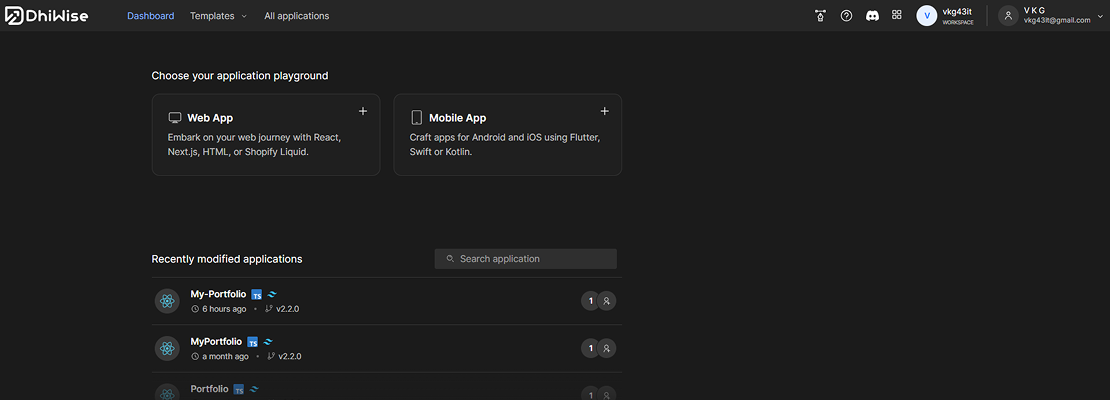Click the four-square grid apps icon
This screenshot has width=1110, height=400.
[x=897, y=16]
